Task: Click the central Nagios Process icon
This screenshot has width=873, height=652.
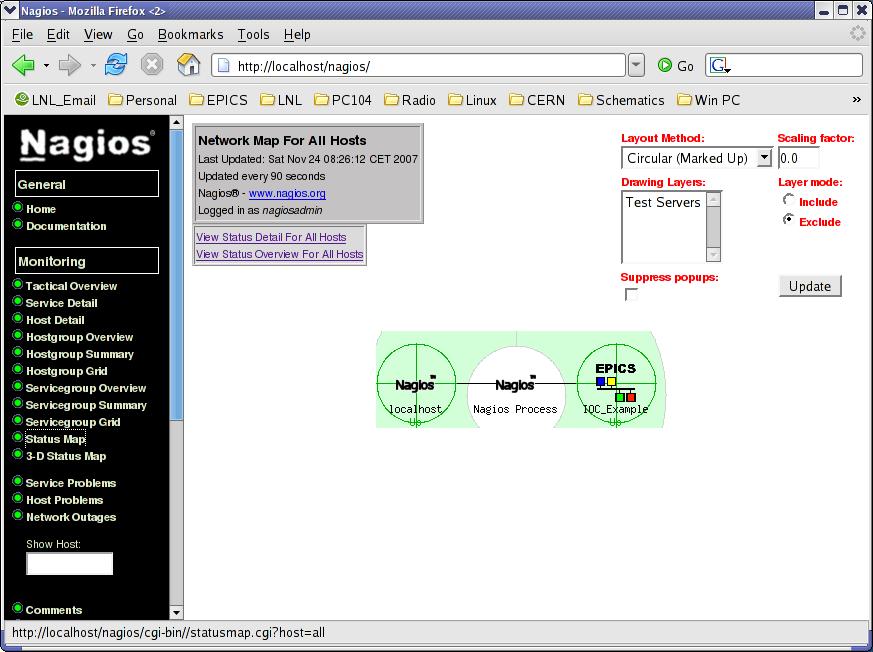Action: pyautogui.click(x=515, y=385)
